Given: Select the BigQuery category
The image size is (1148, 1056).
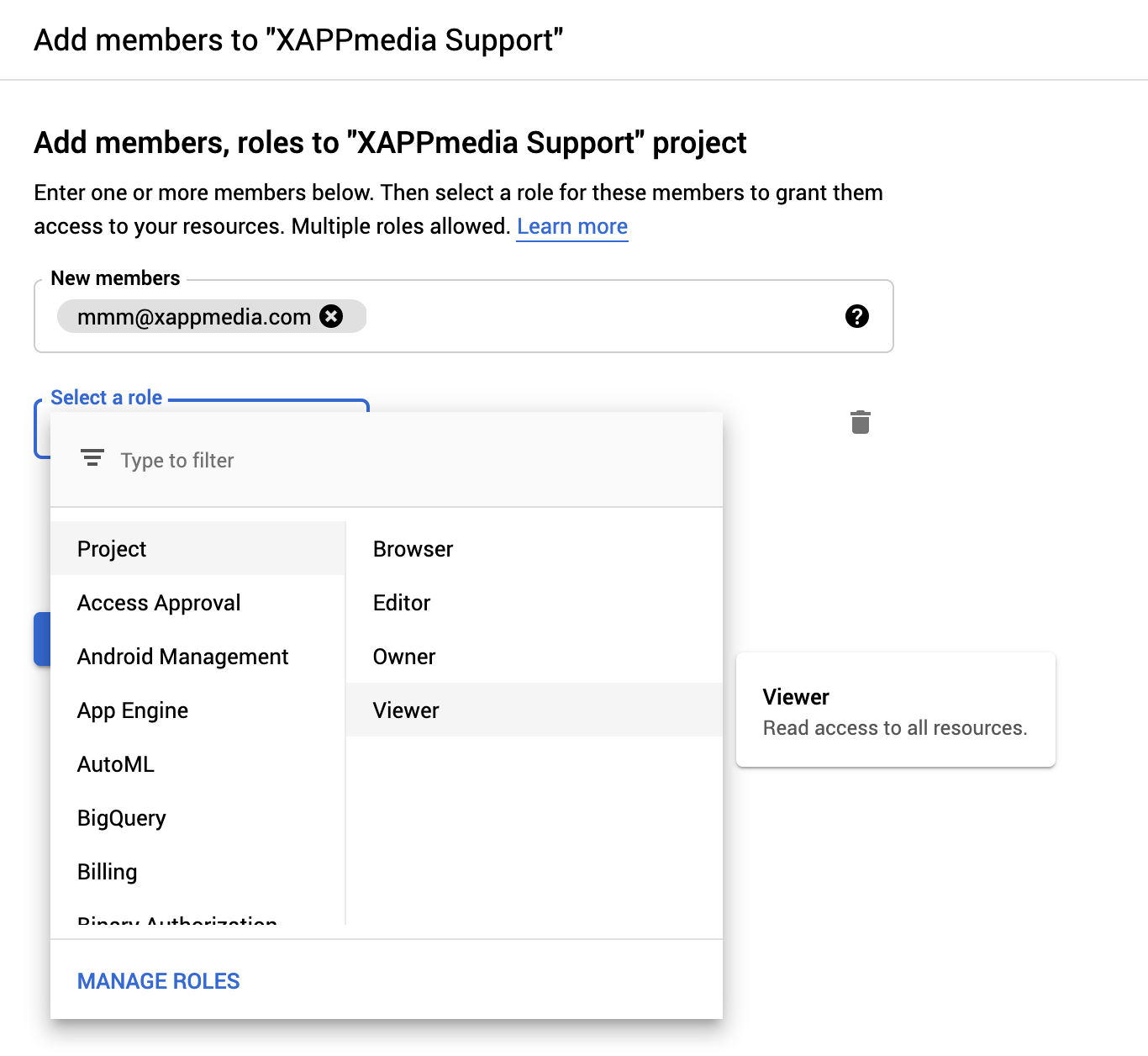Looking at the screenshot, I should [x=198, y=818].
